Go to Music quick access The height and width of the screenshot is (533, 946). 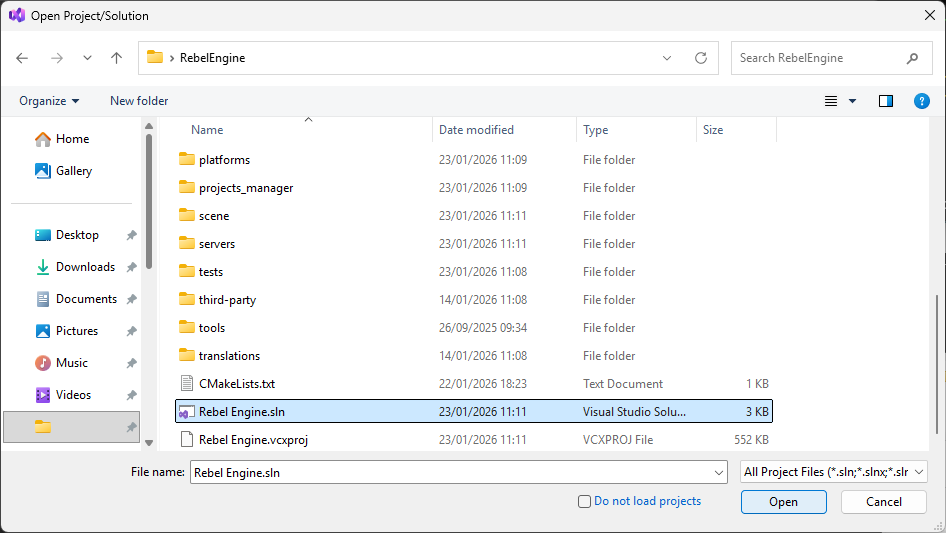(62, 363)
